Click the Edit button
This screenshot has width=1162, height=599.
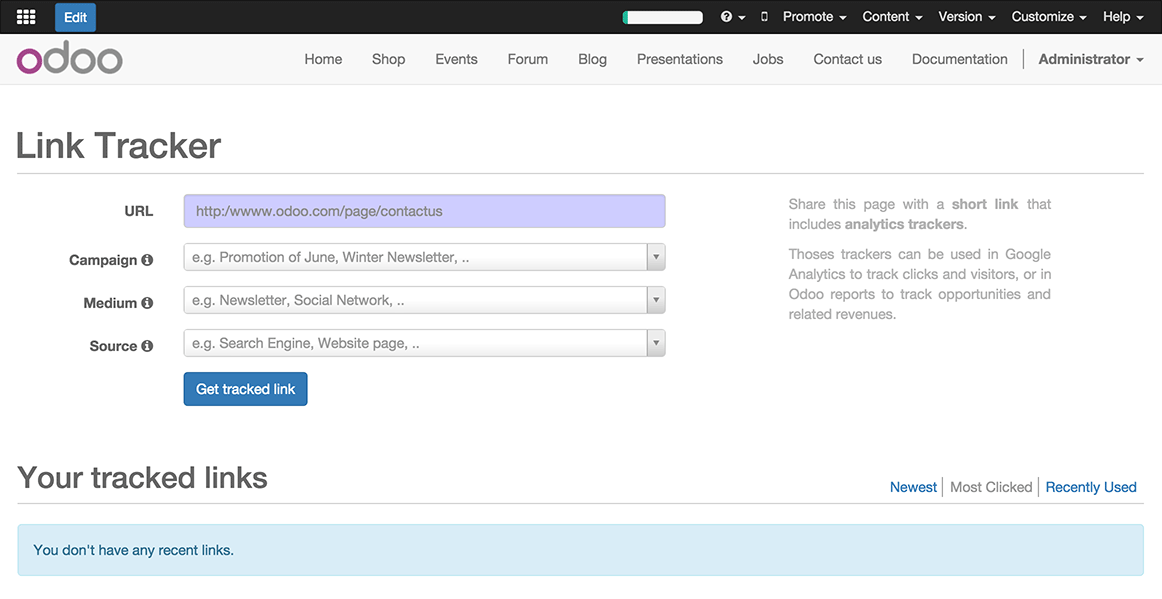coord(75,17)
